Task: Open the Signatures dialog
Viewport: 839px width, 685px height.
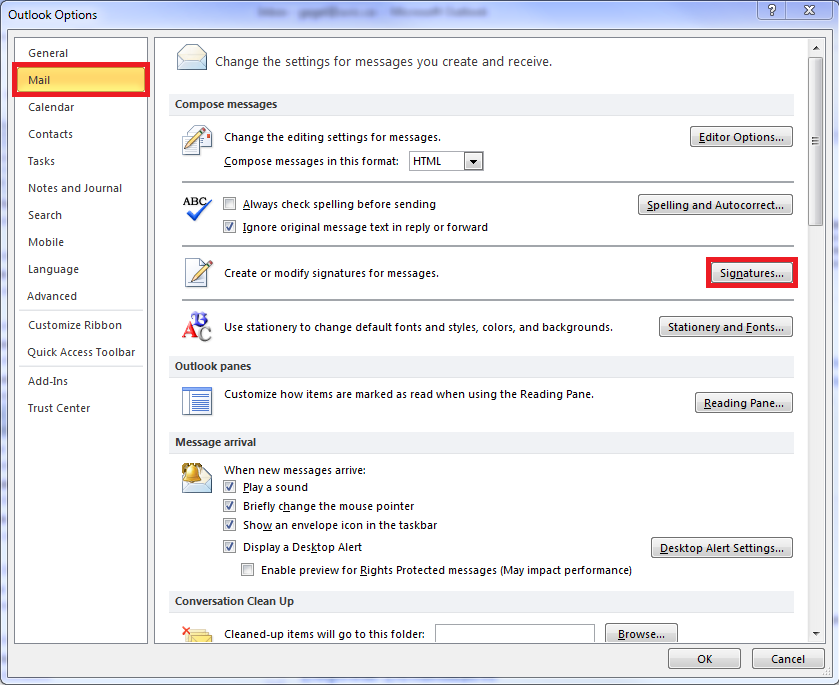Action: tap(752, 273)
